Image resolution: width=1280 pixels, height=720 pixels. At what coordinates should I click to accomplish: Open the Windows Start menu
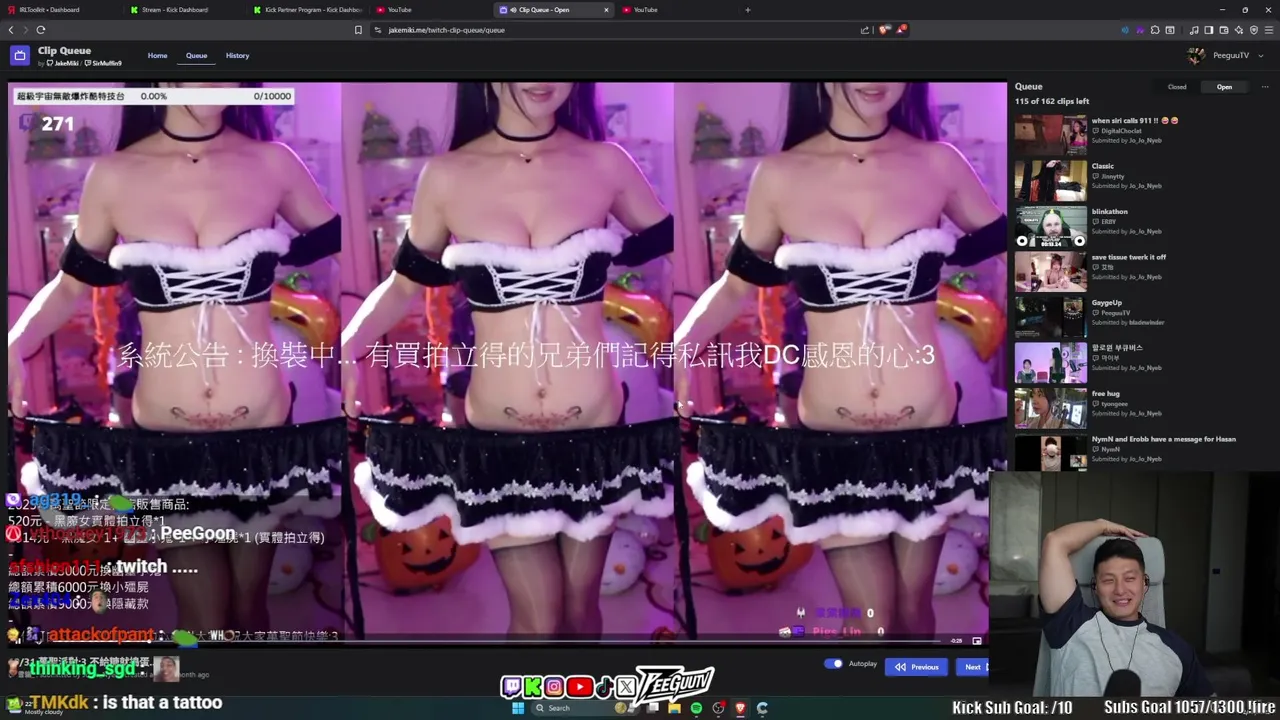(518, 708)
